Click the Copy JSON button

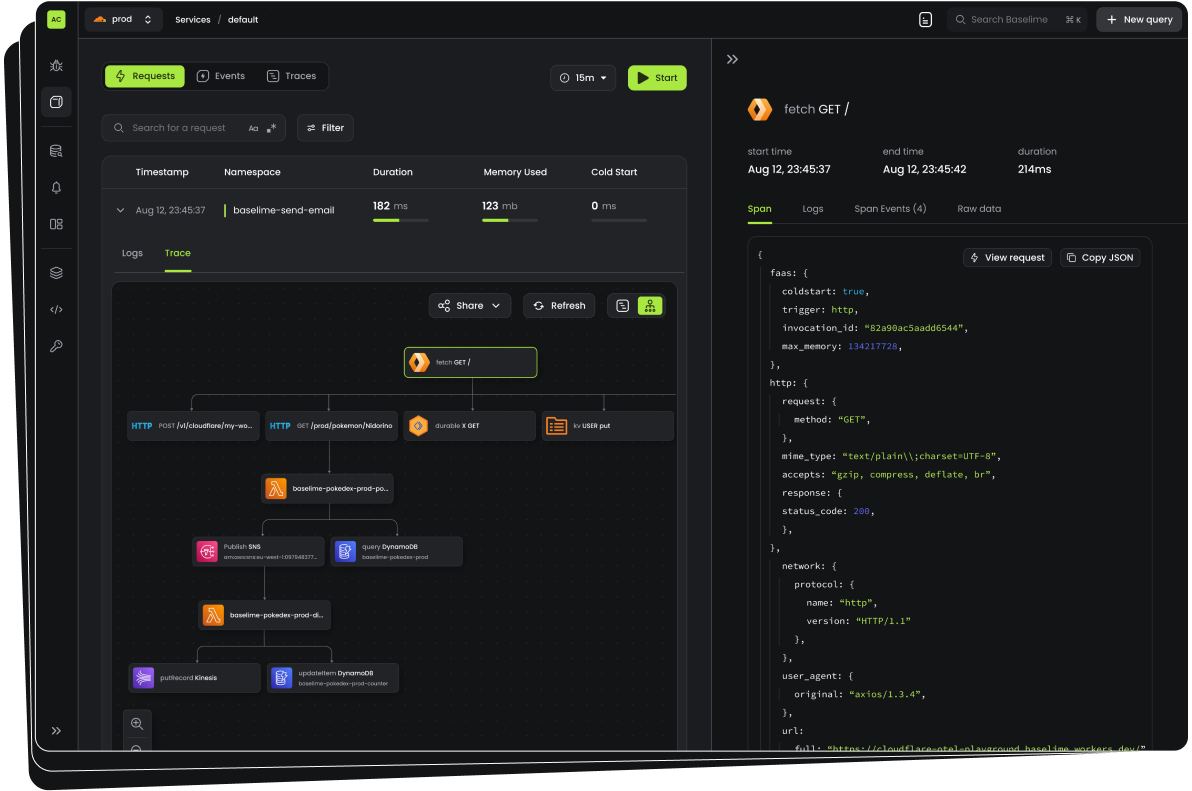pyautogui.click(x=1099, y=257)
